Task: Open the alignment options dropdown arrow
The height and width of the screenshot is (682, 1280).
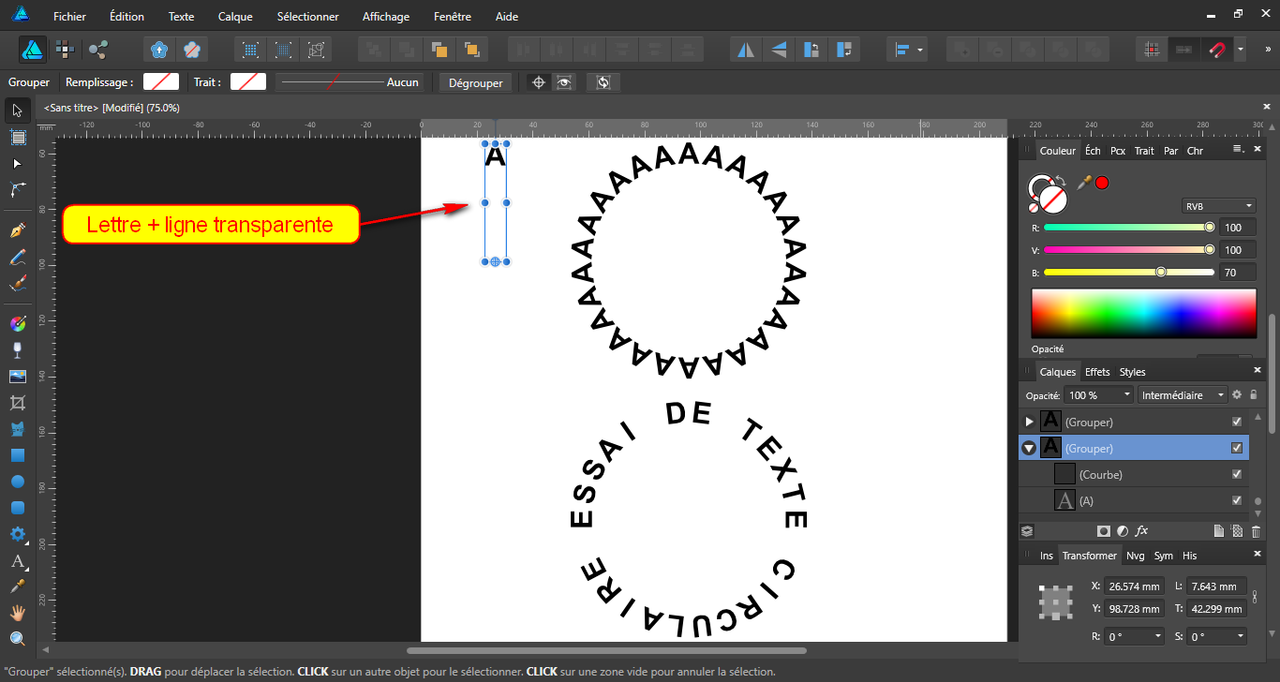Action: point(920,49)
